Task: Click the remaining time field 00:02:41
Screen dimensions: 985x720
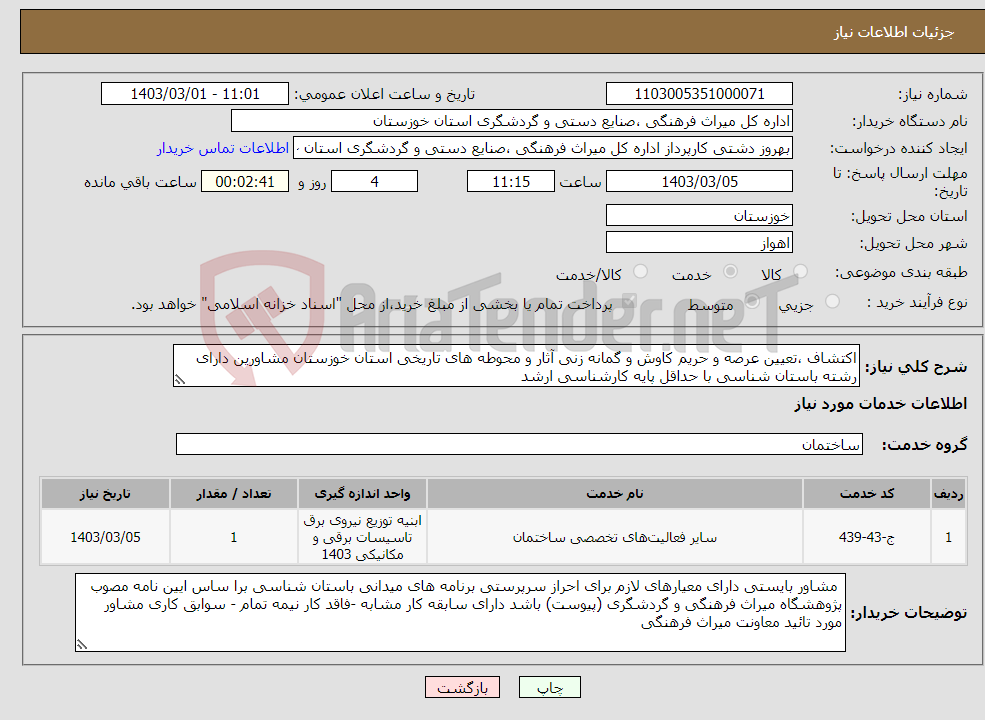Action: [x=245, y=182]
